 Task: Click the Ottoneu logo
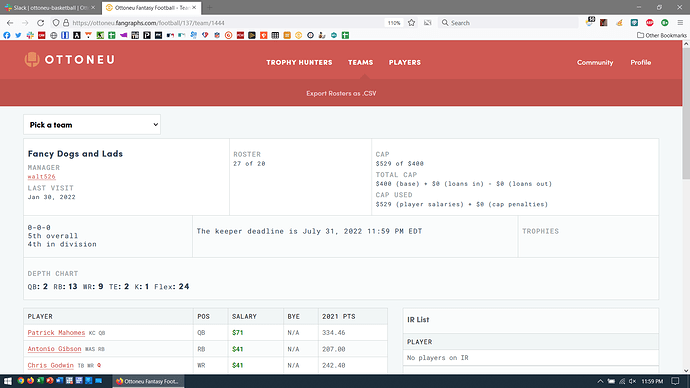70,60
